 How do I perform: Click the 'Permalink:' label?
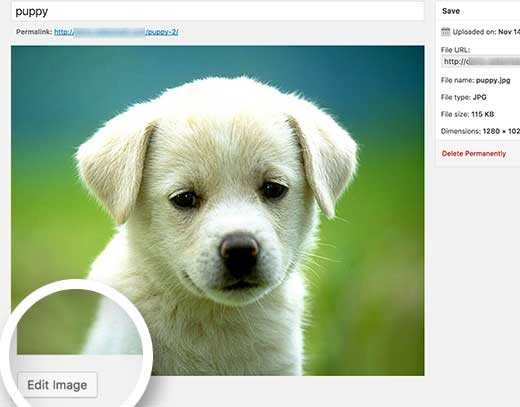(34, 32)
